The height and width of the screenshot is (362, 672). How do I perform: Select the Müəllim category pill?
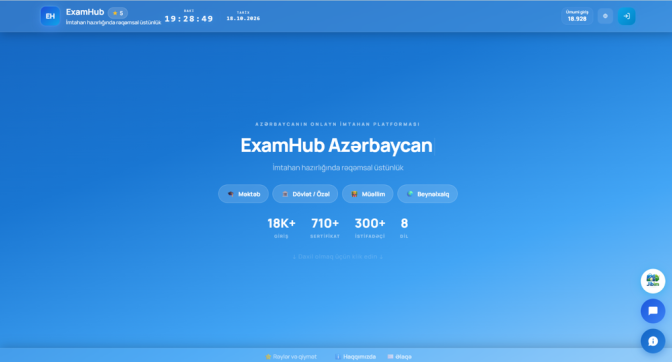tap(368, 194)
